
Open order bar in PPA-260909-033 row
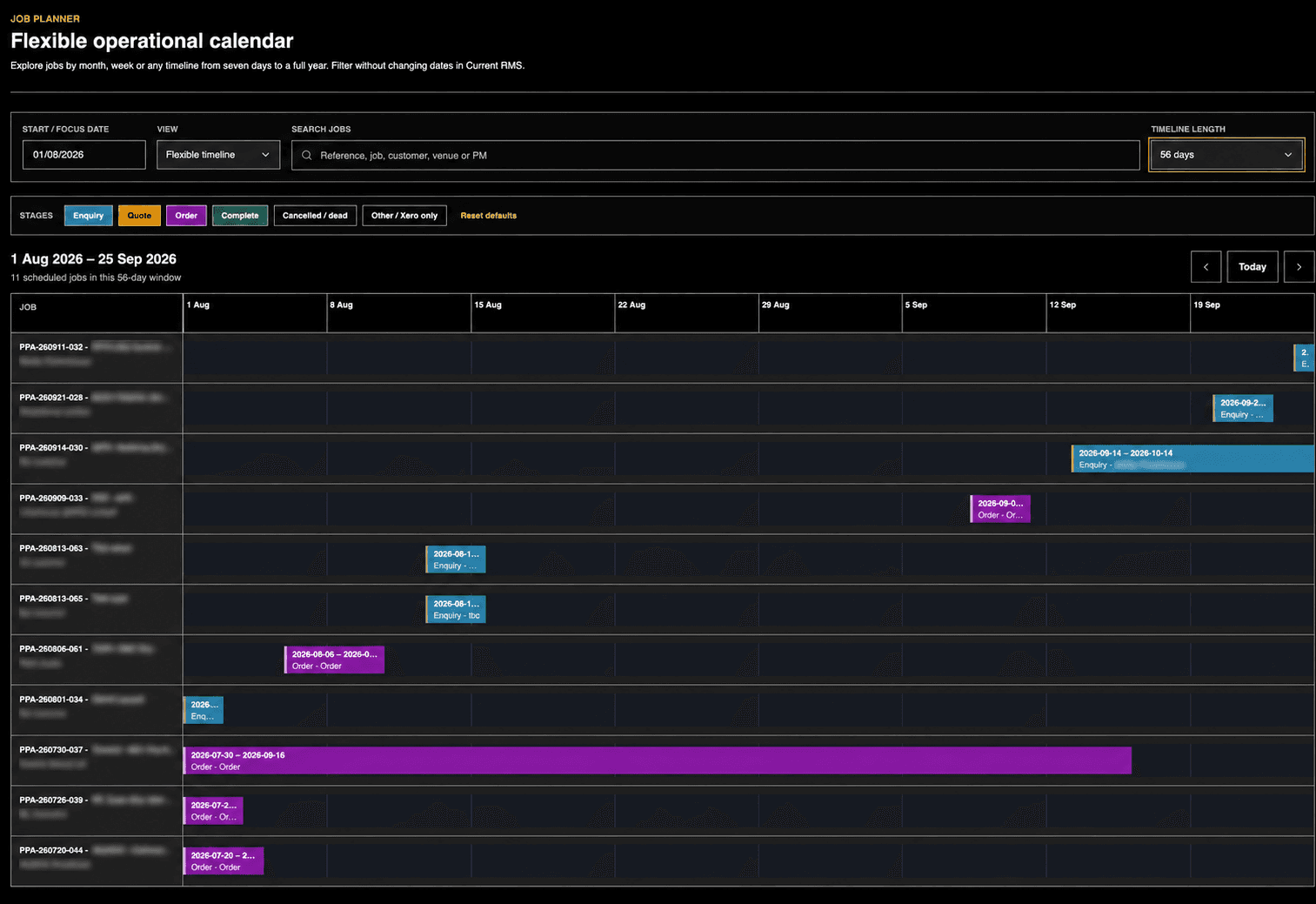click(1000, 509)
